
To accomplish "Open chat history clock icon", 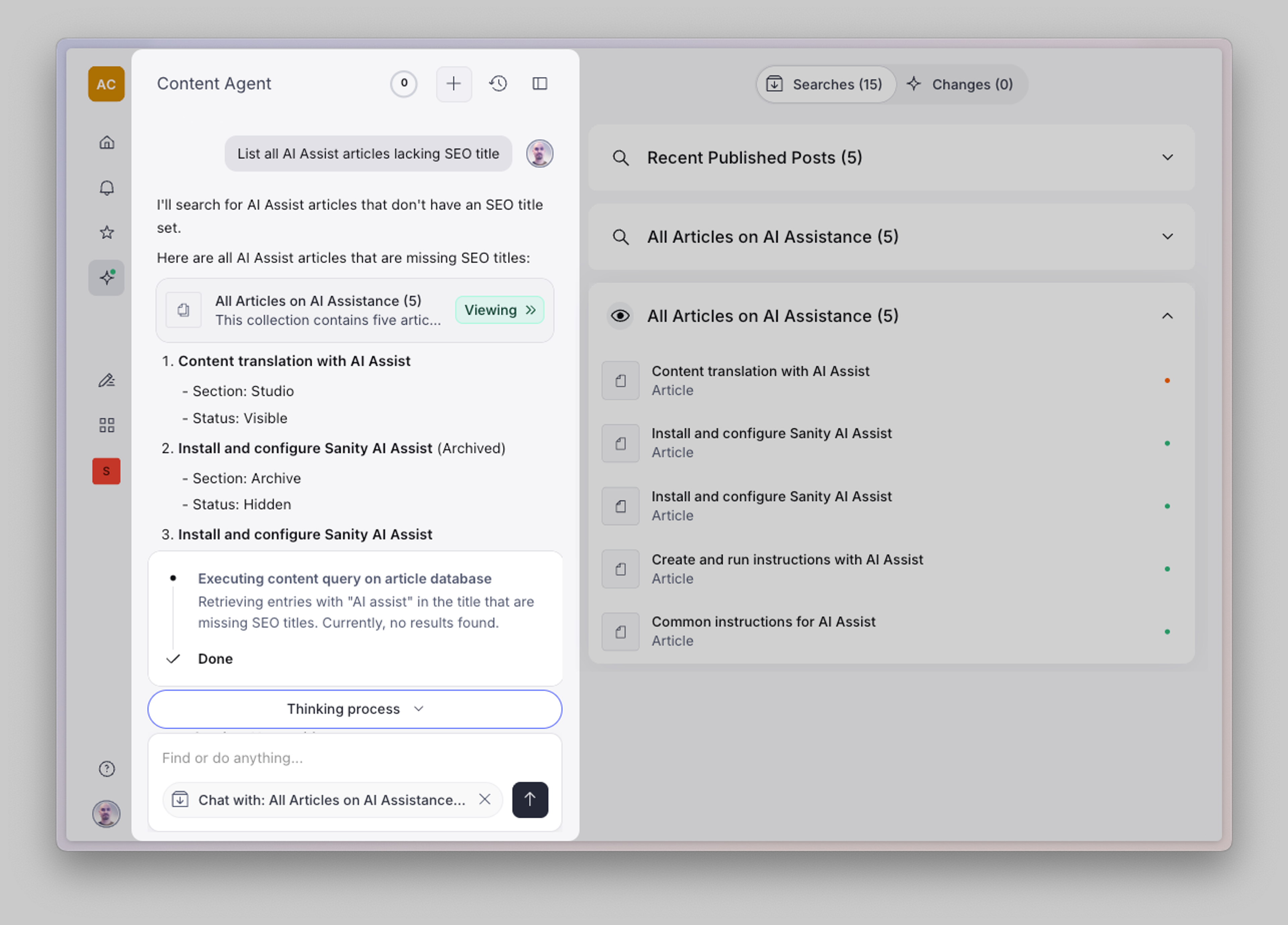I will click(x=498, y=84).
